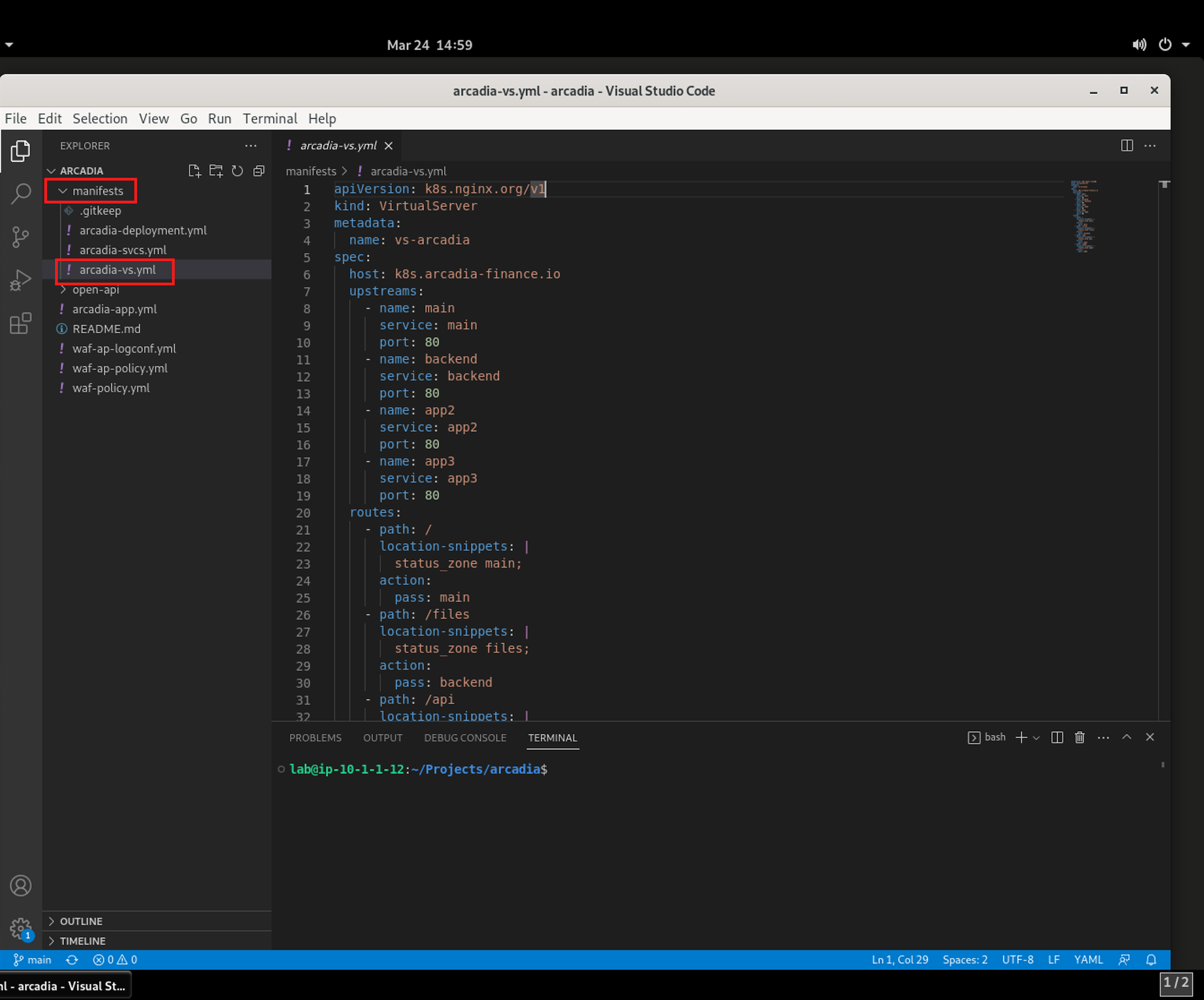The width and height of the screenshot is (1204, 1000).
Task: Click the system volume icon
Action: click(1139, 45)
